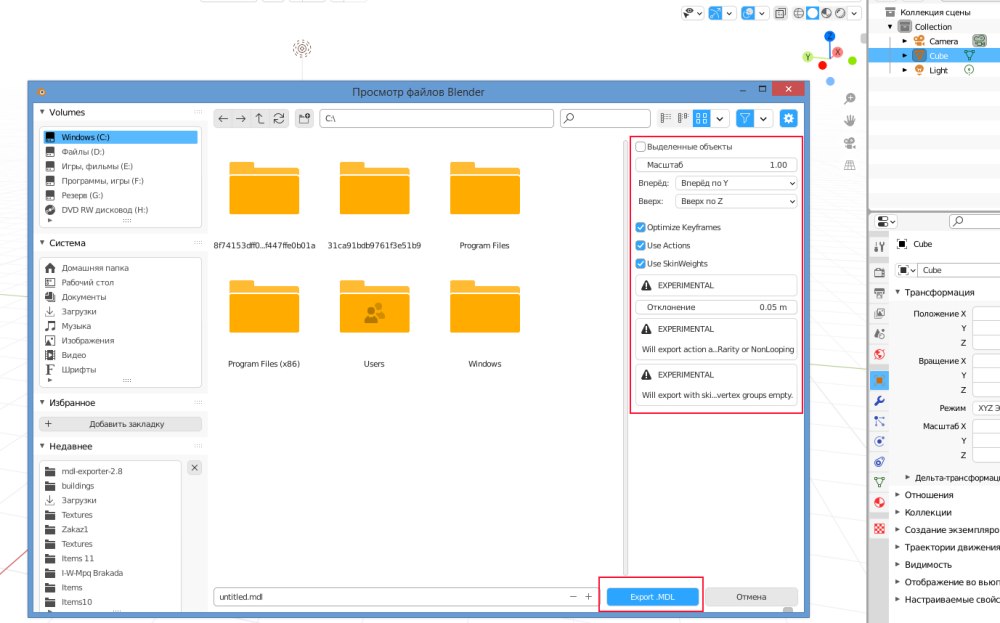This screenshot has height=623, width=1000.
Task: Refresh the file list
Action: click(279, 119)
